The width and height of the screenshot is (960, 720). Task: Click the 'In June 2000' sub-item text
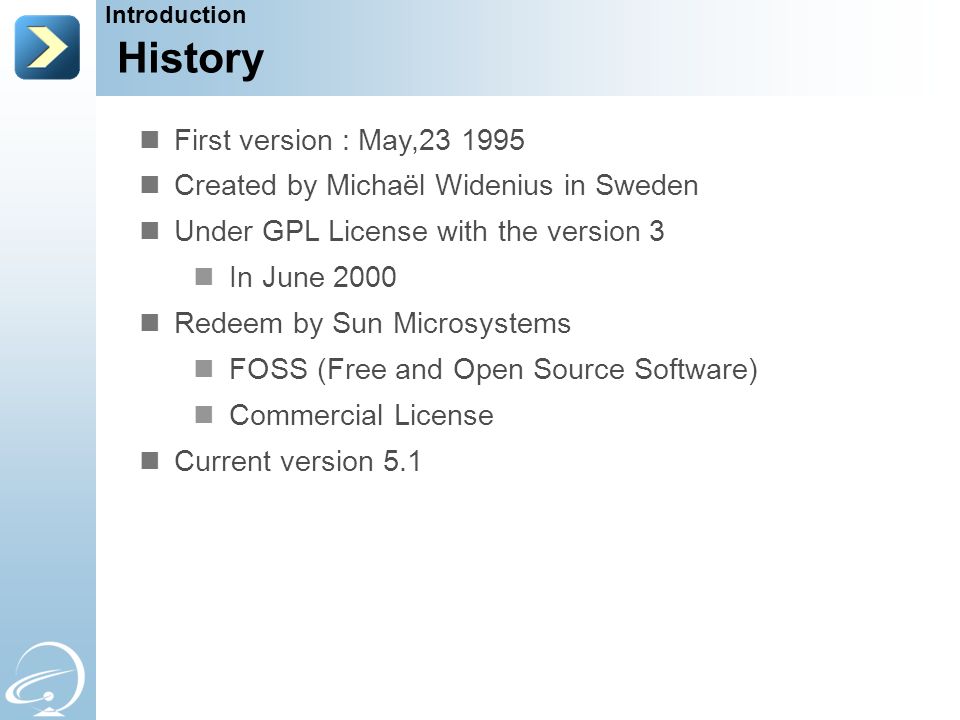pyautogui.click(x=313, y=277)
